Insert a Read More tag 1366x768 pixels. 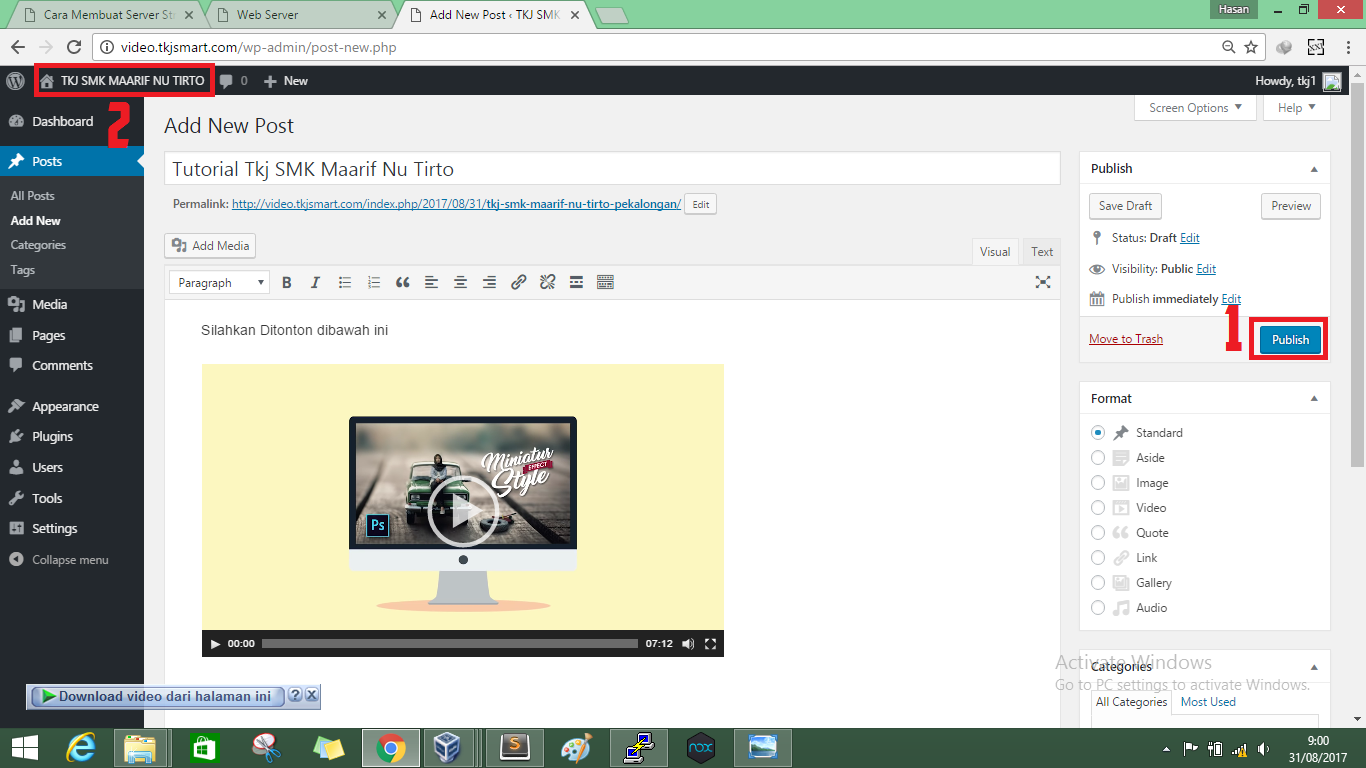pyautogui.click(x=576, y=282)
